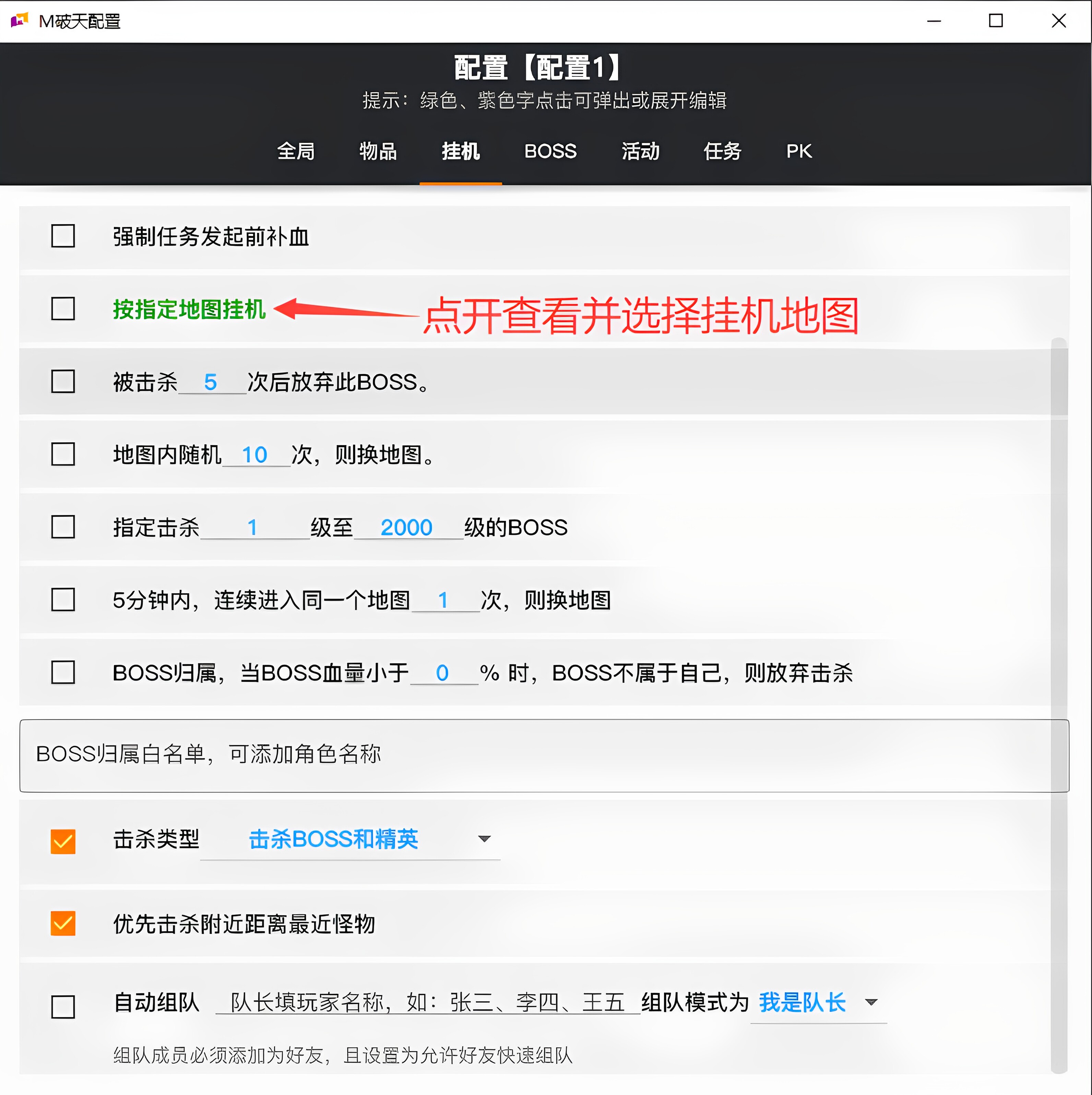Close the M破天配置 window
Screen dimensions: 1092x1095
[1058, 21]
